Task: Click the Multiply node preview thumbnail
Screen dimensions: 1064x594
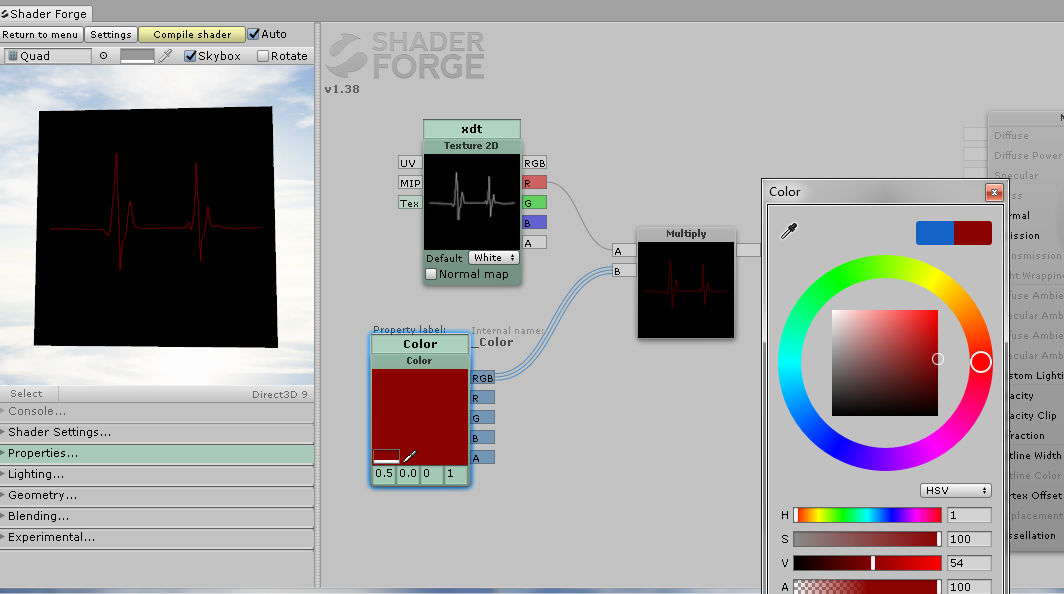Action: (x=686, y=290)
